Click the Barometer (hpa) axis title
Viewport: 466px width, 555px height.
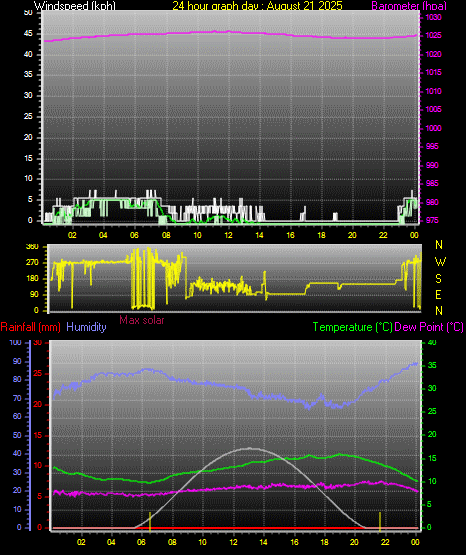tap(409, 5)
